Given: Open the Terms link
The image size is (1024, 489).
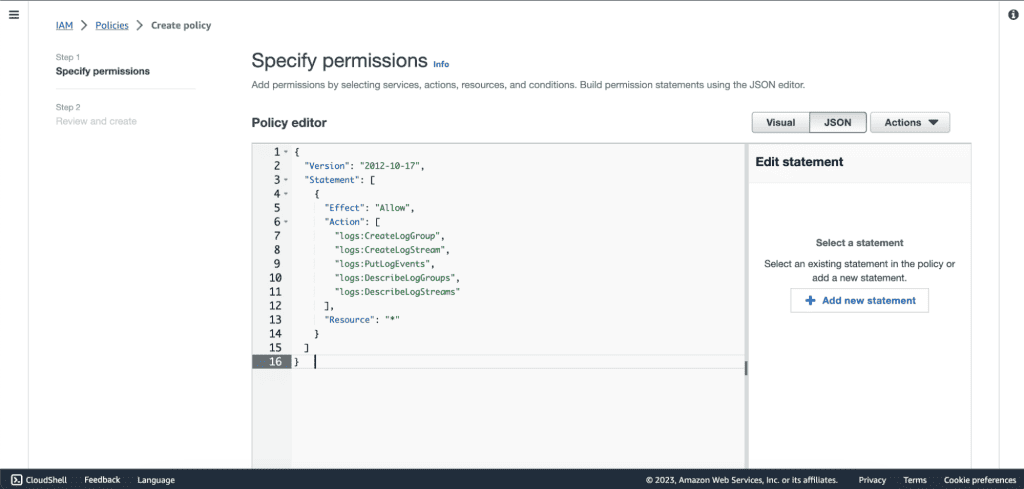Looking at the screenshot, I should coord(915,480).
